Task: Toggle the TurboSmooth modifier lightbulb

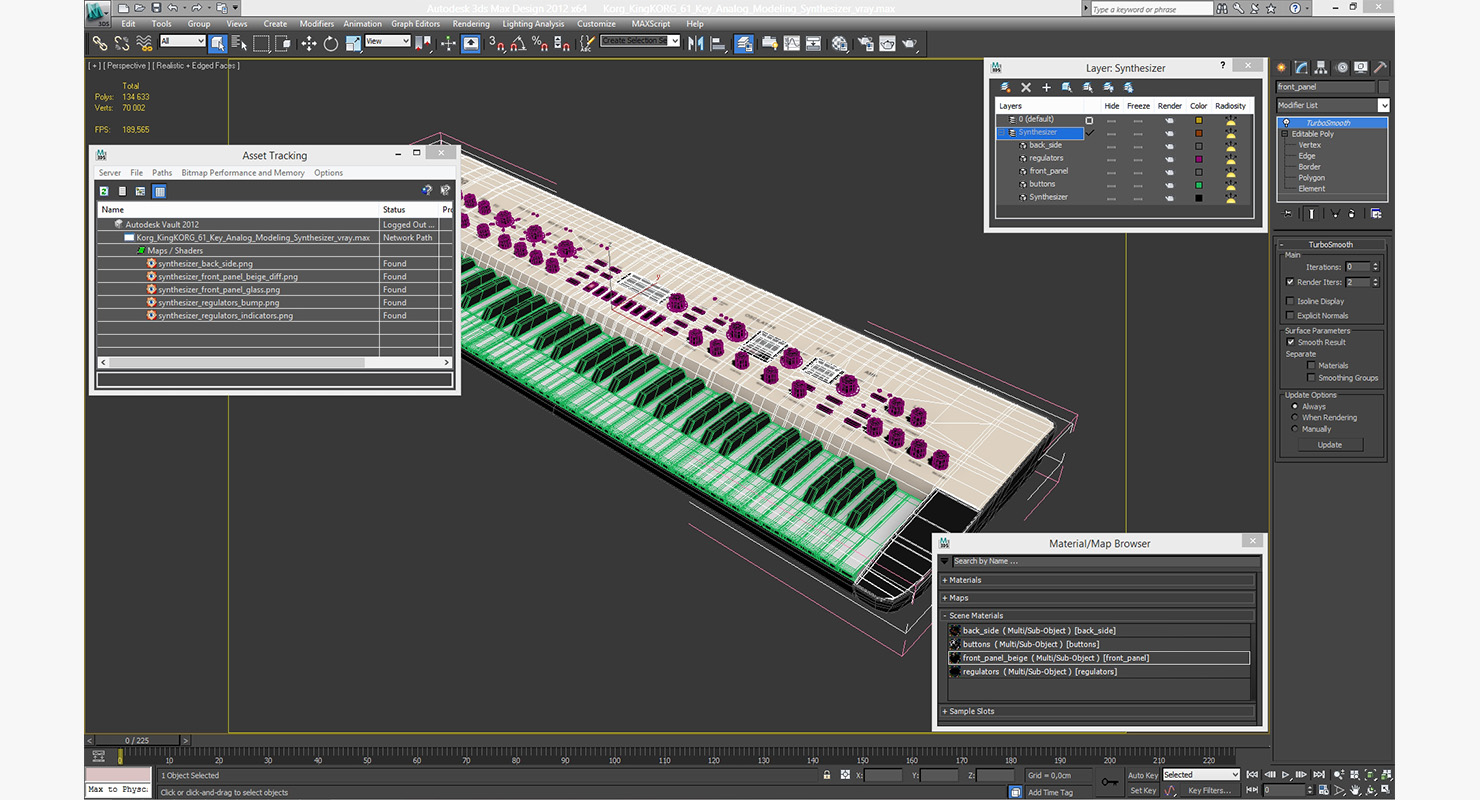Action: [x=1286, y=123]
